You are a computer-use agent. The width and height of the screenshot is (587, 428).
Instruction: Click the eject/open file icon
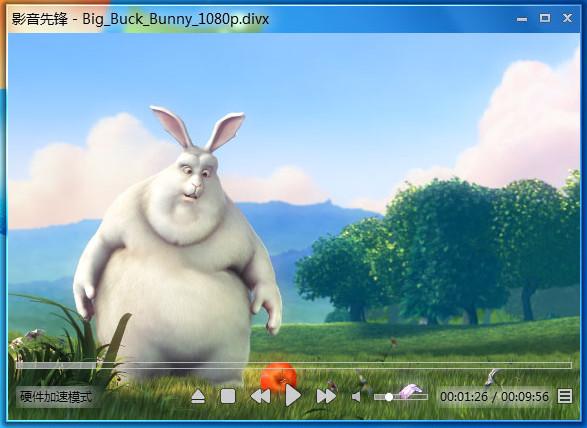(198, 397)
